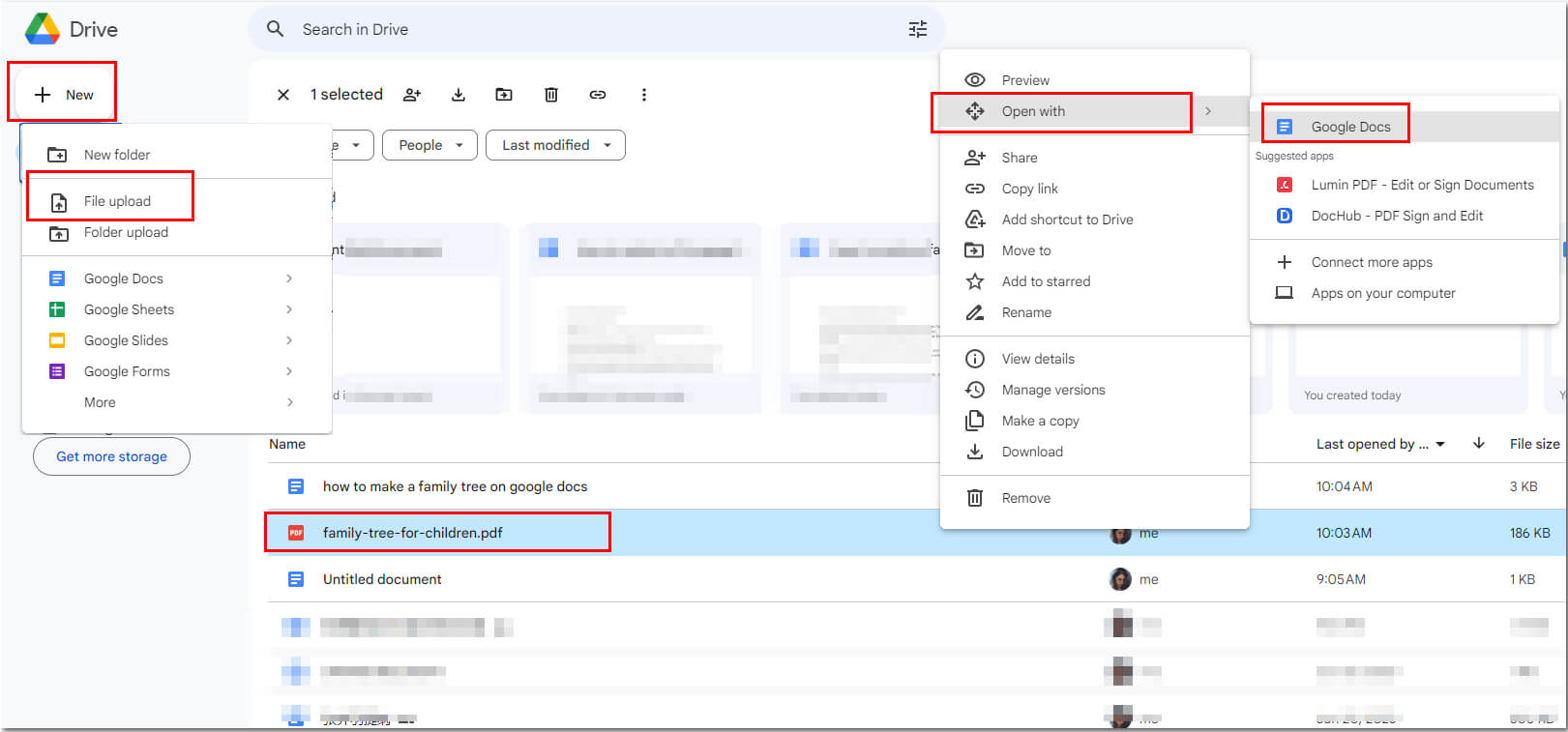Click the Docs icon of Untitled document
Screen dimensions: 1568x732
pyautogui.click(x=296, y=579)
